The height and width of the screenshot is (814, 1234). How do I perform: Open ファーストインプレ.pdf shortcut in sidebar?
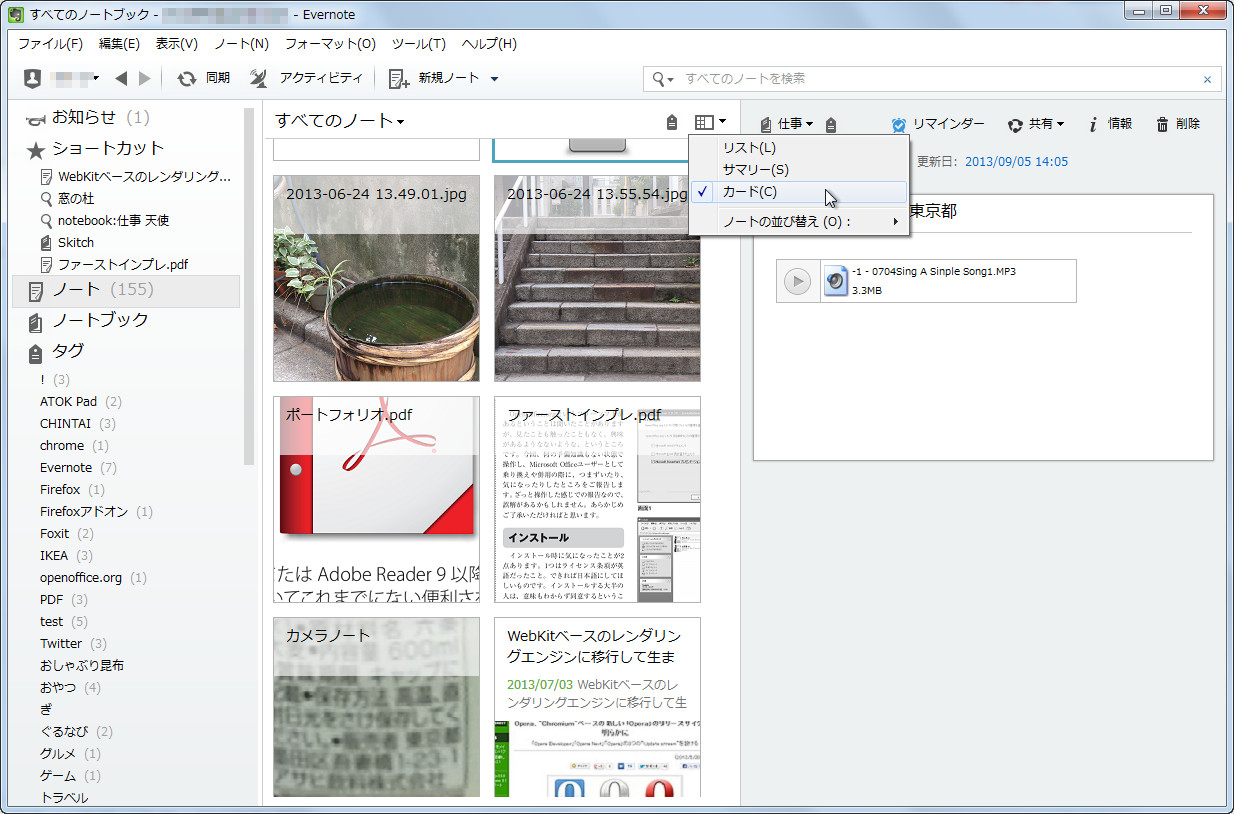(x=114, y=264)
